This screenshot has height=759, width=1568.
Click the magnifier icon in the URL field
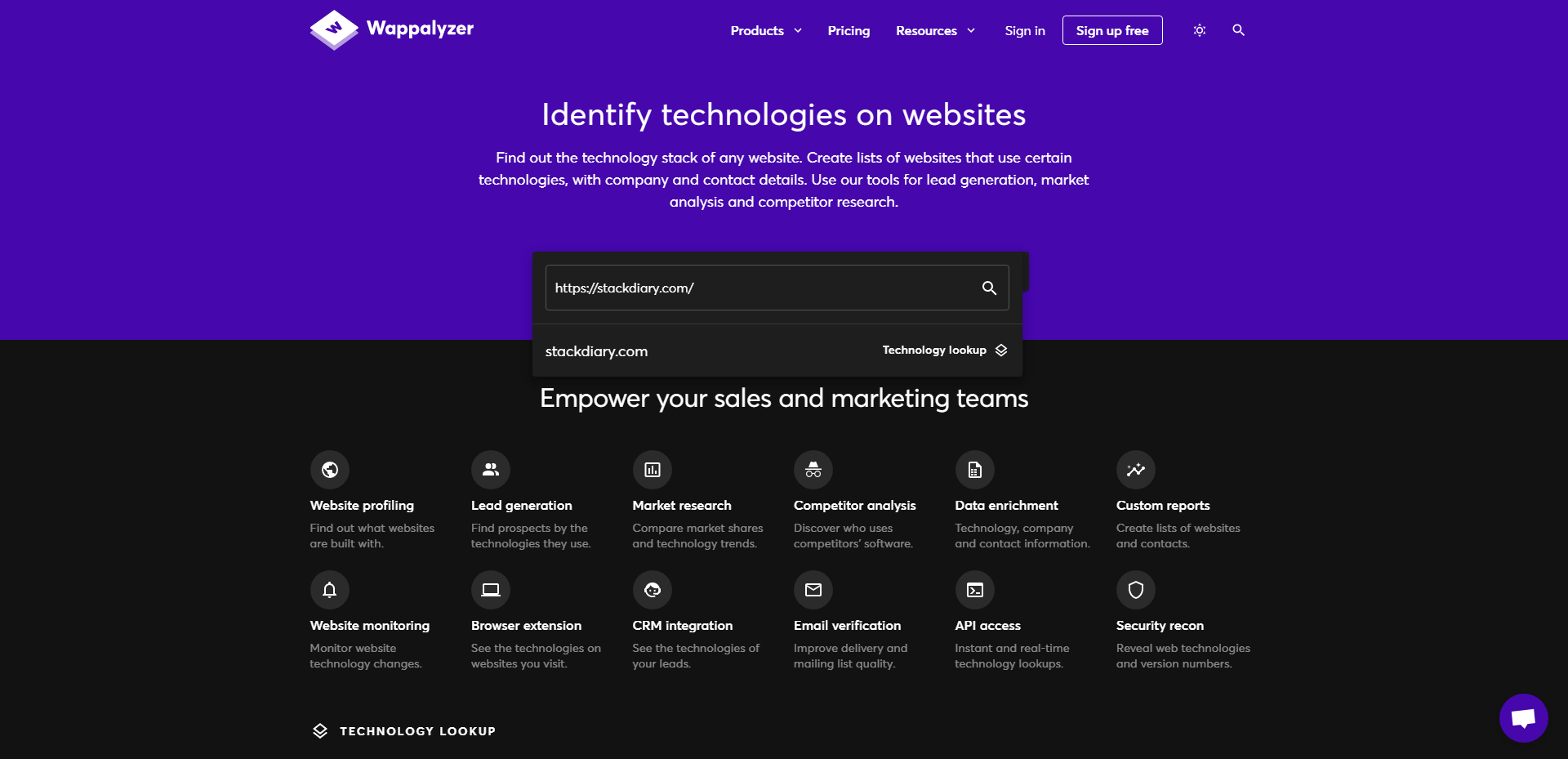(989, 288)
